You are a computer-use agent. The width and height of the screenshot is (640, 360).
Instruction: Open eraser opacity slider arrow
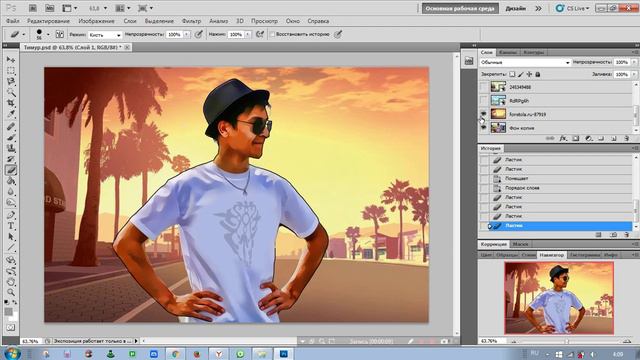pyautogui.click(x=187, y=35)
